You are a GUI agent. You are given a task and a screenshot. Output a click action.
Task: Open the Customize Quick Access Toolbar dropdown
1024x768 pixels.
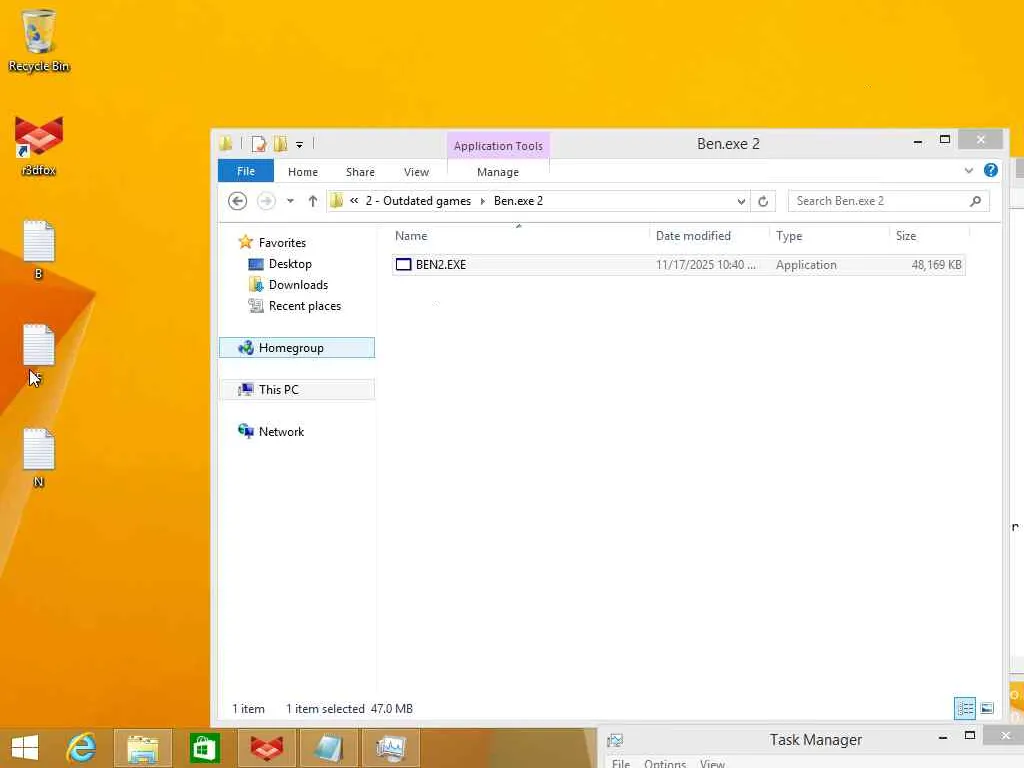tap(299, 144)
